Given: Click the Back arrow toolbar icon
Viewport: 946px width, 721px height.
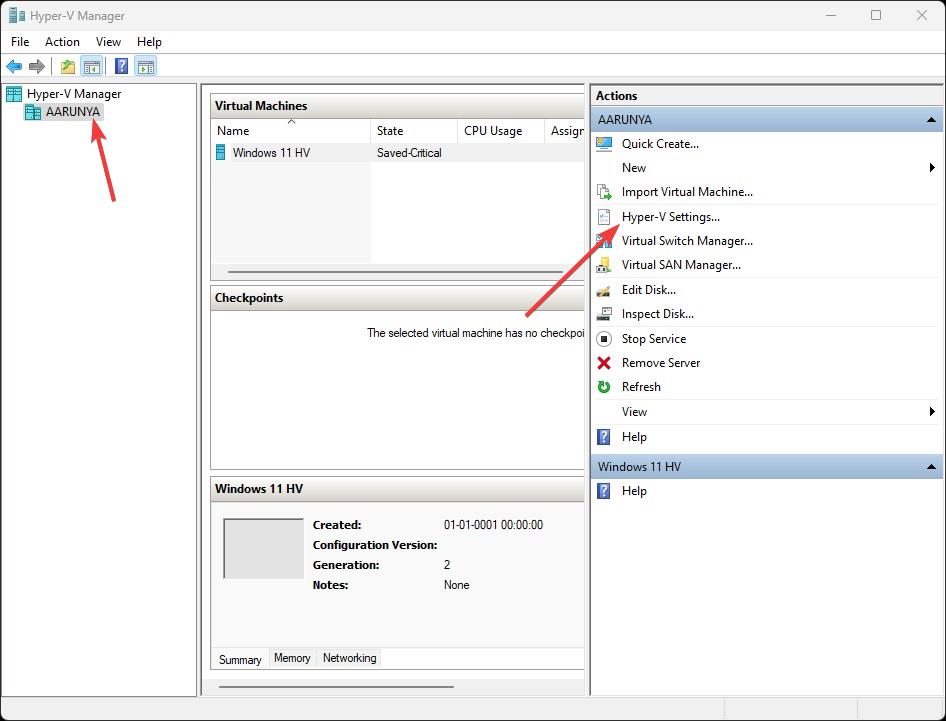Looking at the screenshot, I should click(x=14, y=66).
